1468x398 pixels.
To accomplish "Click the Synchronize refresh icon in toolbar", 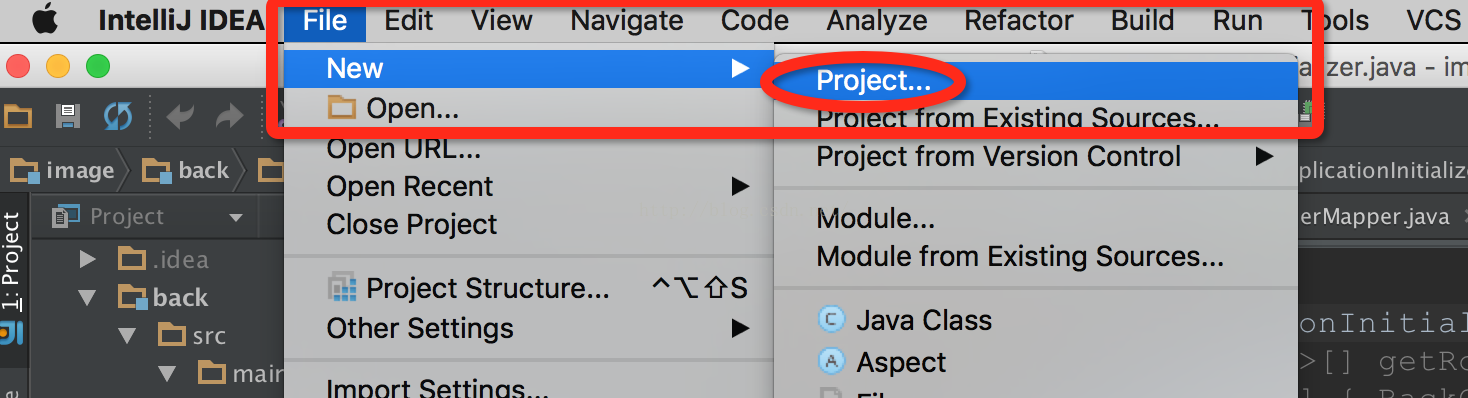I will (118, 116).
